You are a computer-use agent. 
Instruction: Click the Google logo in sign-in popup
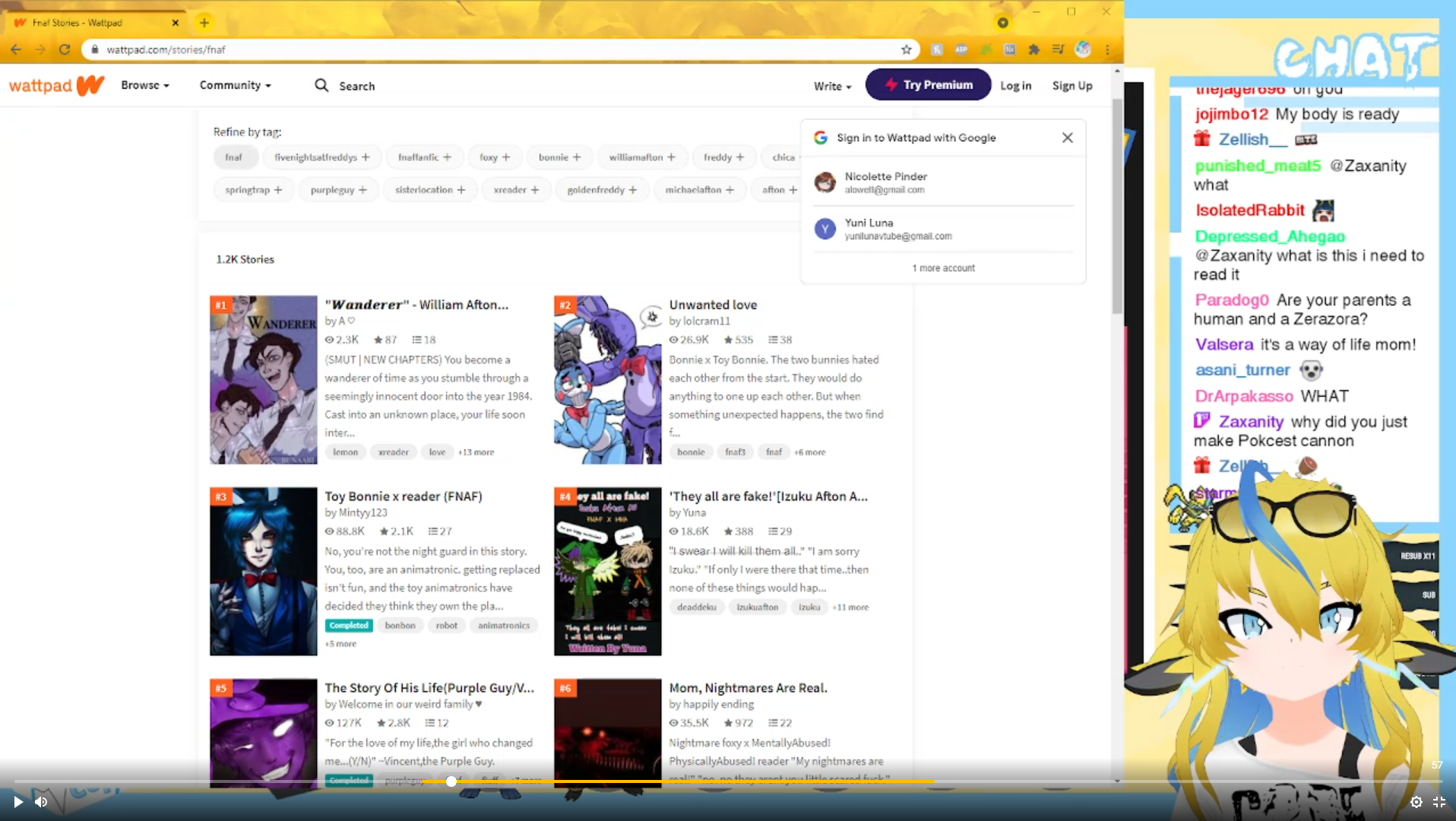pos(821,138)
